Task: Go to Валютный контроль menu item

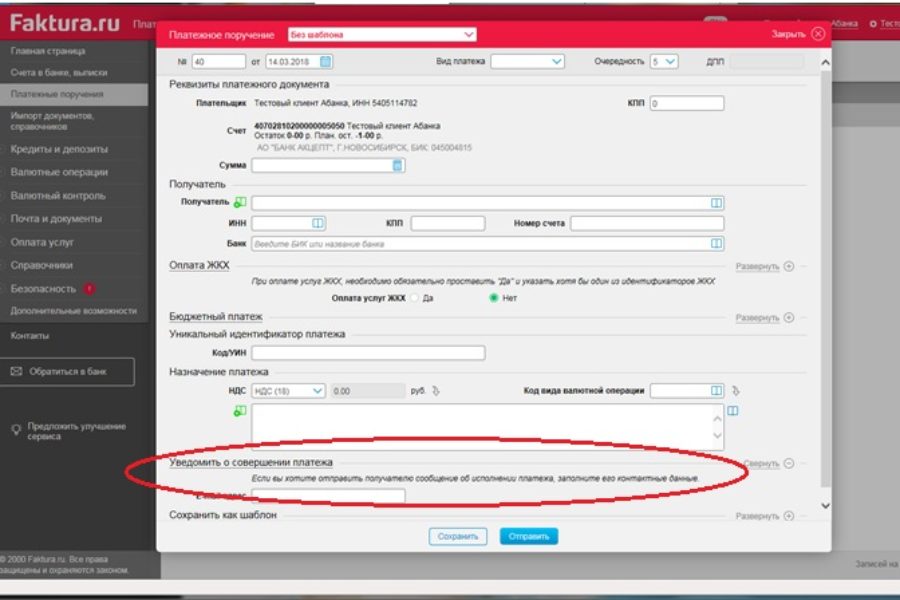Action: 58,196
